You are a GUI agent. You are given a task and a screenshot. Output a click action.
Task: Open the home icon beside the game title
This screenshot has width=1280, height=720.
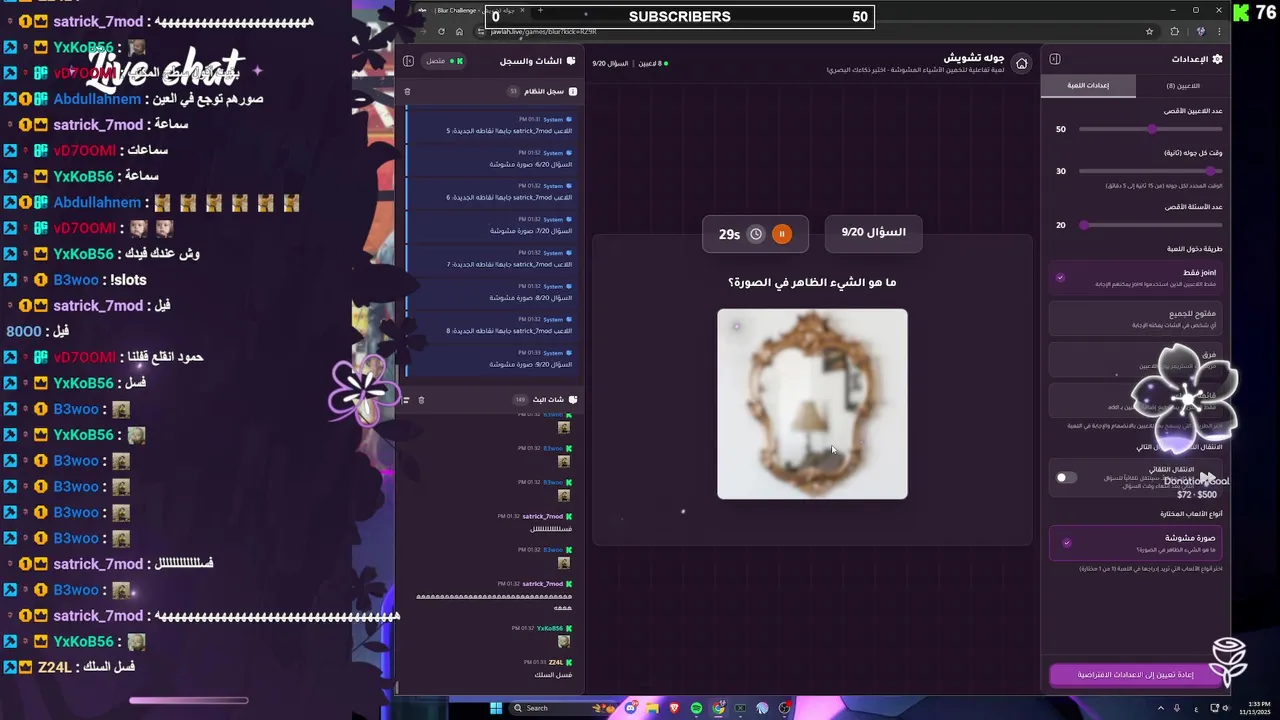[1021, 64]
